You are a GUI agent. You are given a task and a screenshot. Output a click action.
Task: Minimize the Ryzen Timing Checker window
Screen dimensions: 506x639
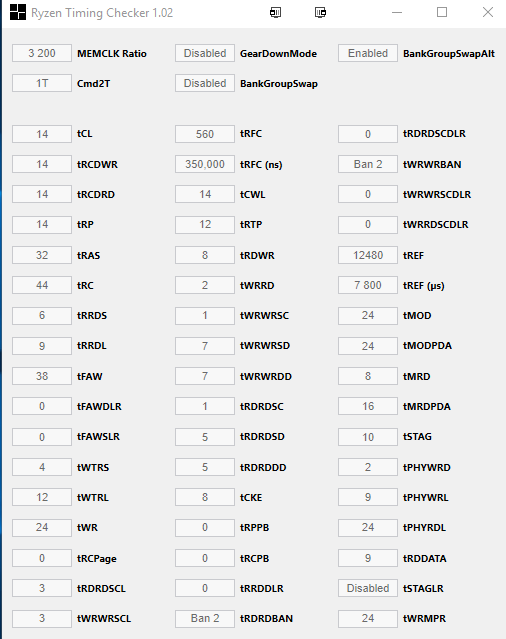click(x=397, y=13)
